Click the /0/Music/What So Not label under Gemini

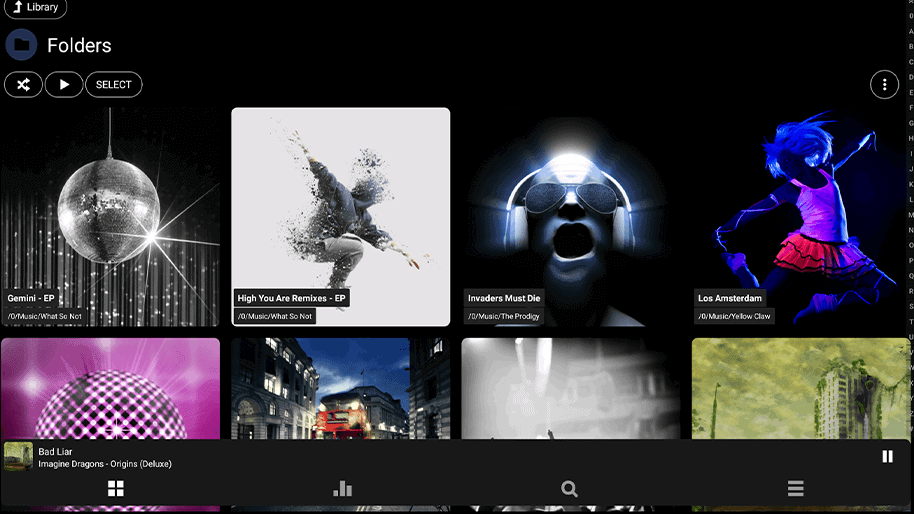point(45,316)
